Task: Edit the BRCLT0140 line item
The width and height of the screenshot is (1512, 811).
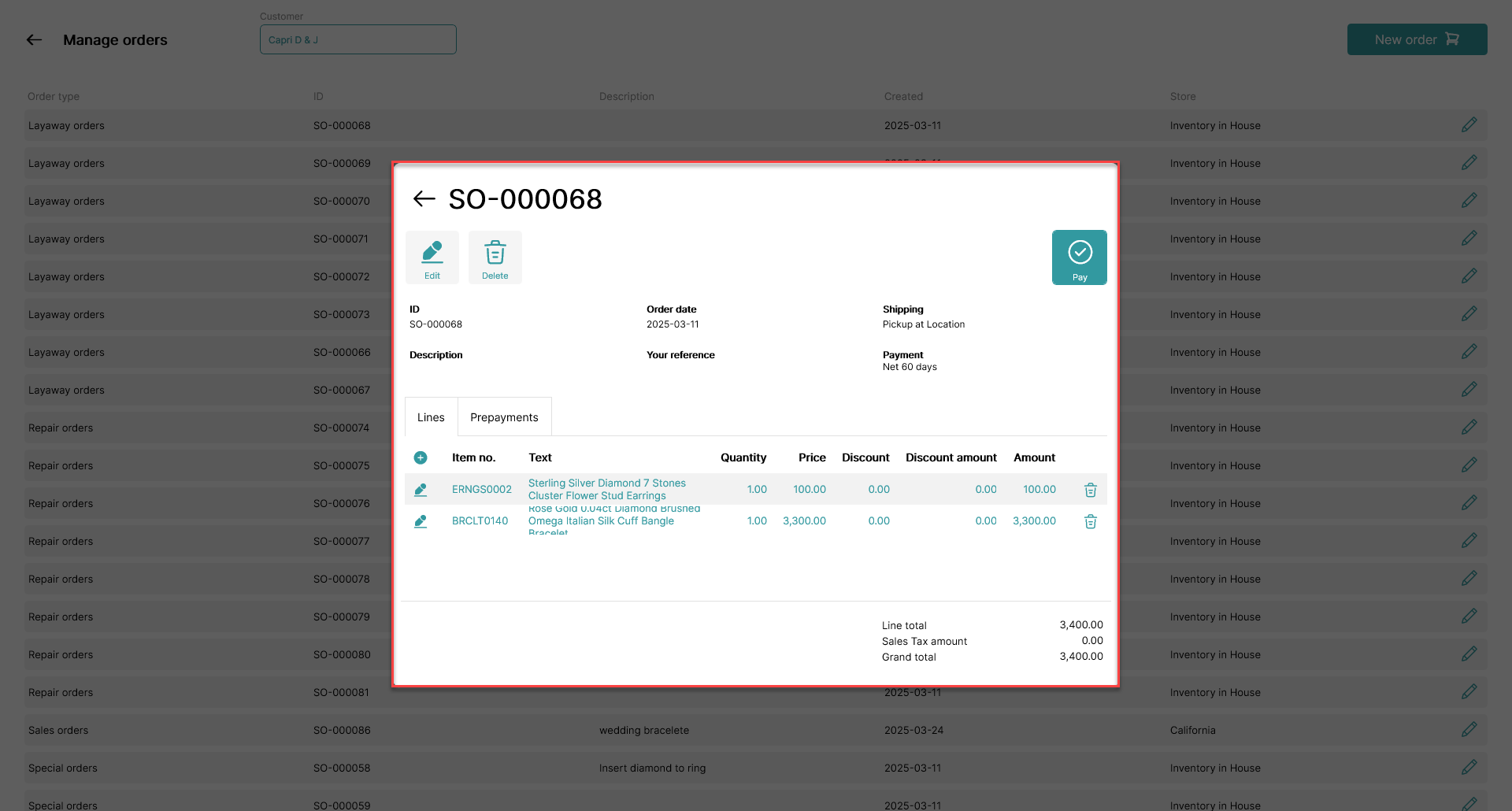Action: point(421,521)
